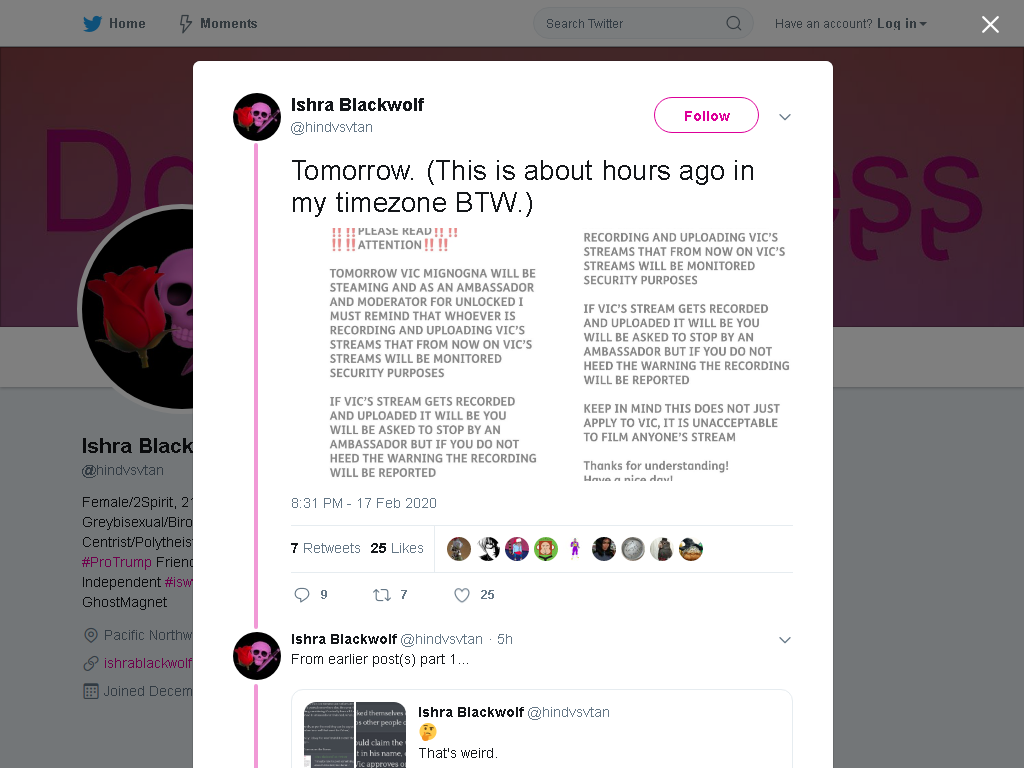Like the tweet with heart icon
Screen dimensions: 1024x768
tap(462, 595)
